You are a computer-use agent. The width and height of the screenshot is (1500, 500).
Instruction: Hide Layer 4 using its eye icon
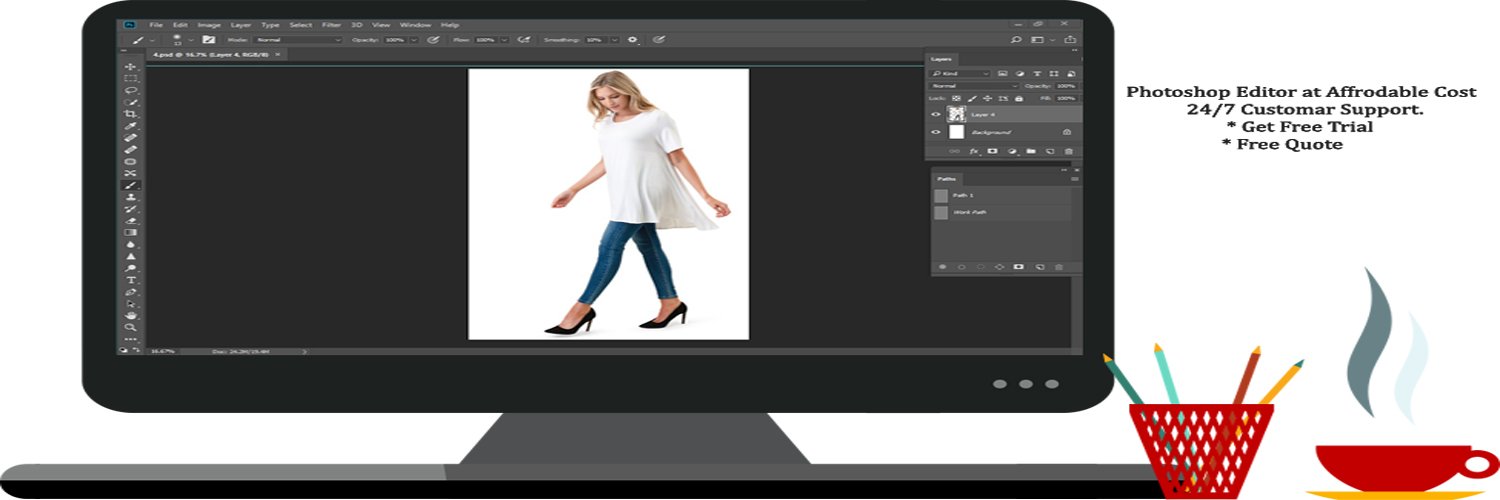tap(936, 114)
